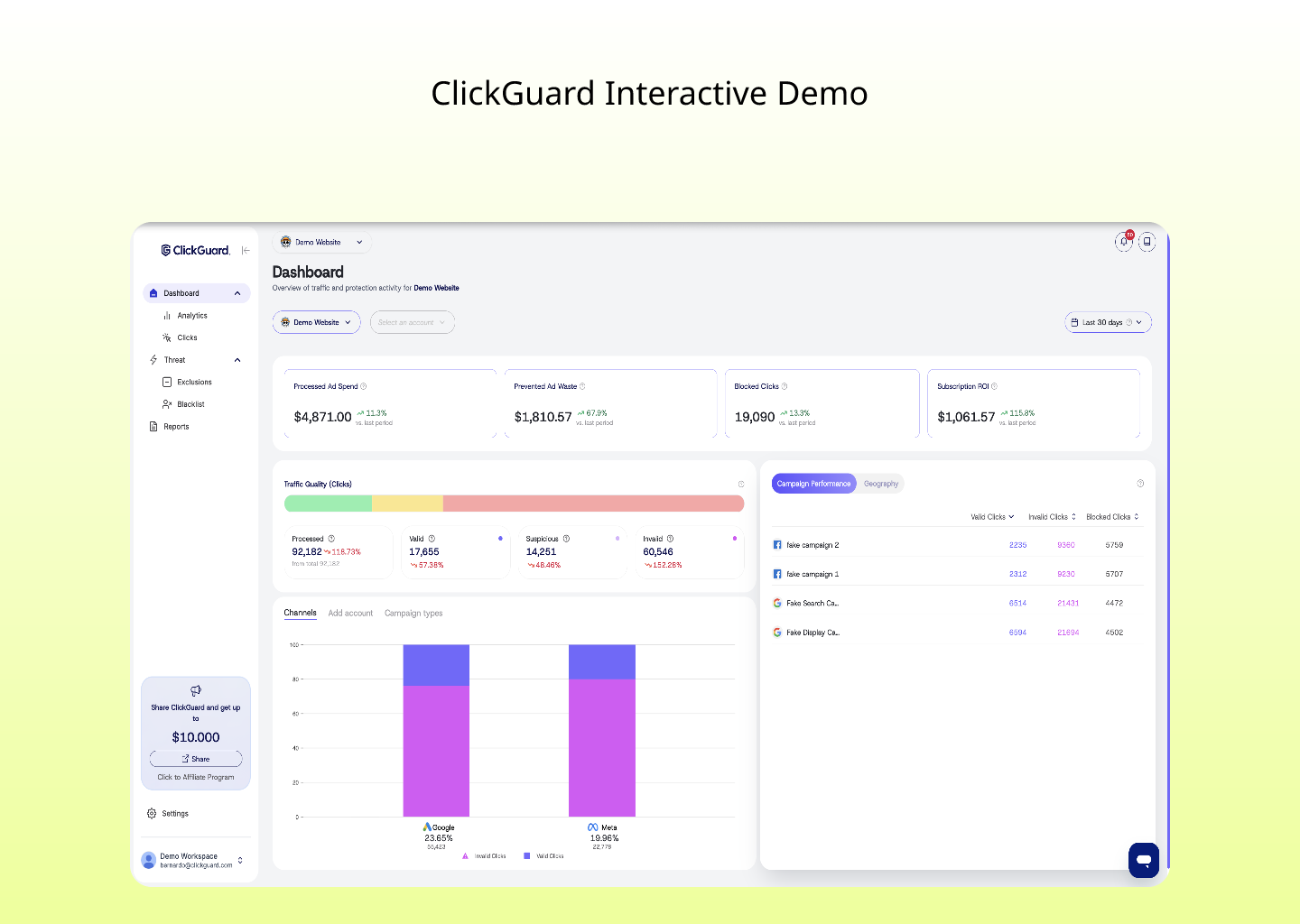Open the Clicks page in the sidebar
Viewport: 1300px width, 924px height.
(x=187, y=337)
